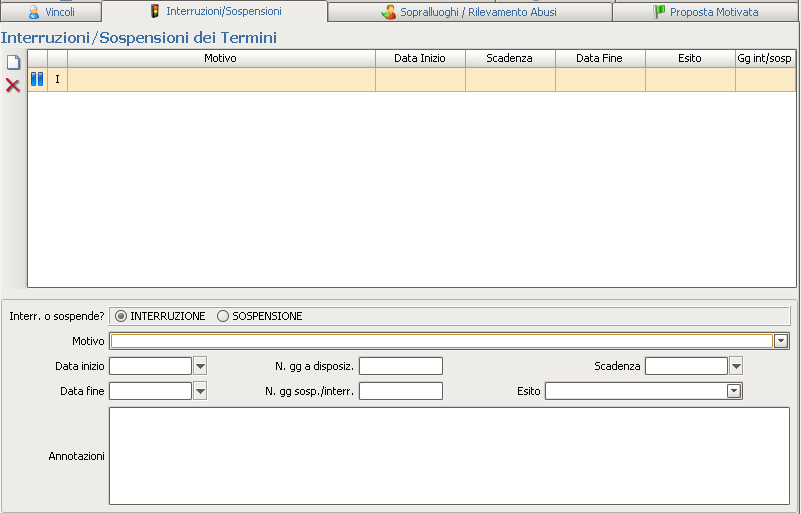
Task: Click the traffic light icon on Interruzioni/Sospensioni tab
Action: (155, 11)
